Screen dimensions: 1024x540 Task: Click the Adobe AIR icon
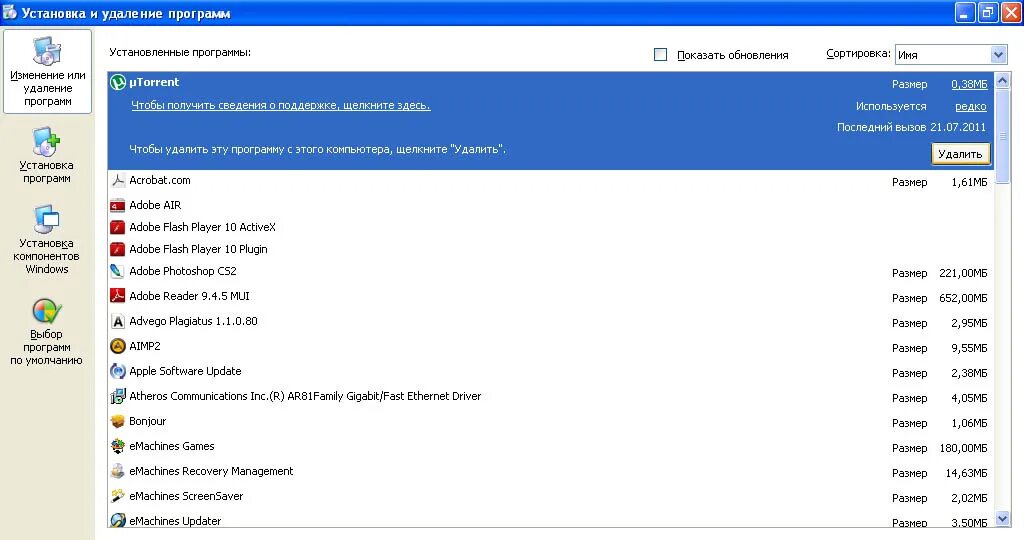pos(118,205)
